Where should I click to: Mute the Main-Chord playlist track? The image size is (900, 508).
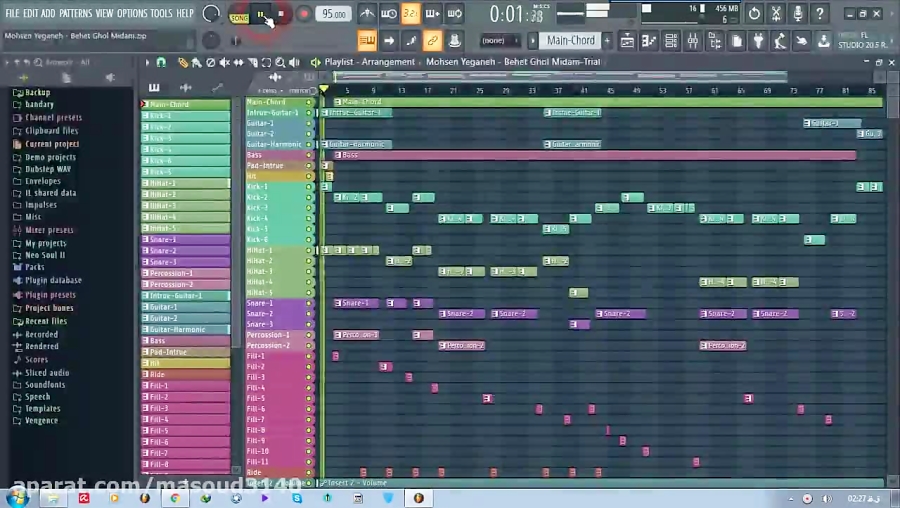pos(310,102)
